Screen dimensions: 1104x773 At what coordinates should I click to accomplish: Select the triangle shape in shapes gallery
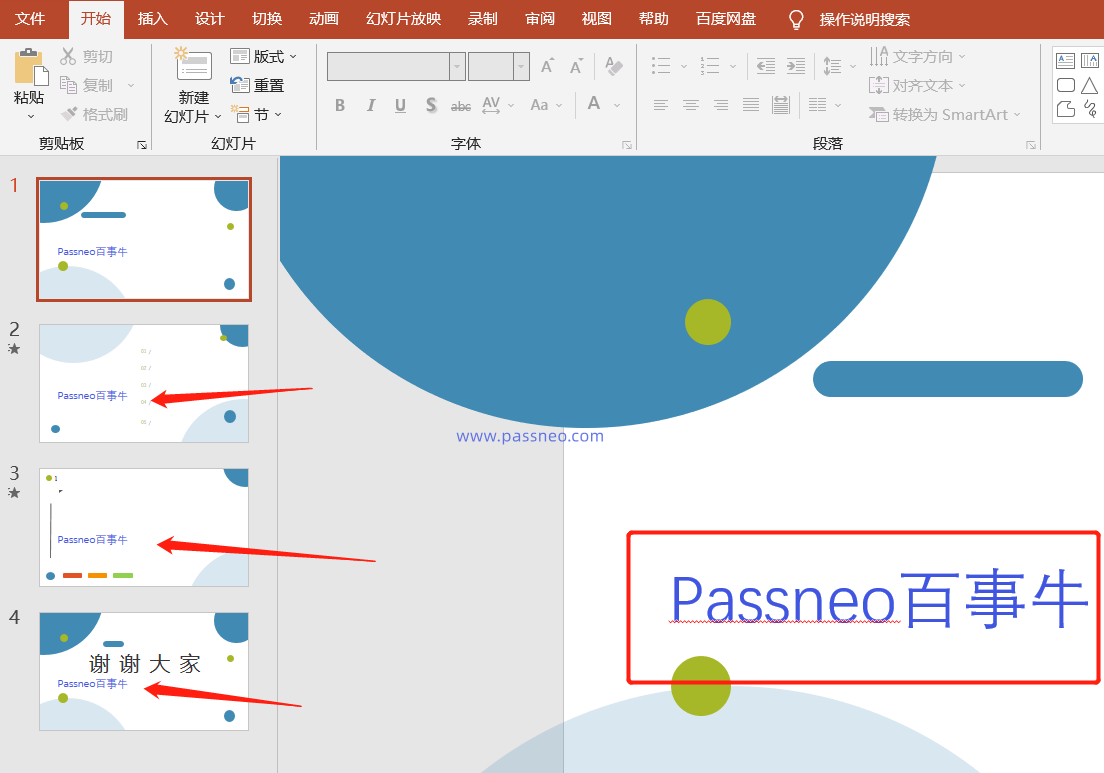point(1089,86)
